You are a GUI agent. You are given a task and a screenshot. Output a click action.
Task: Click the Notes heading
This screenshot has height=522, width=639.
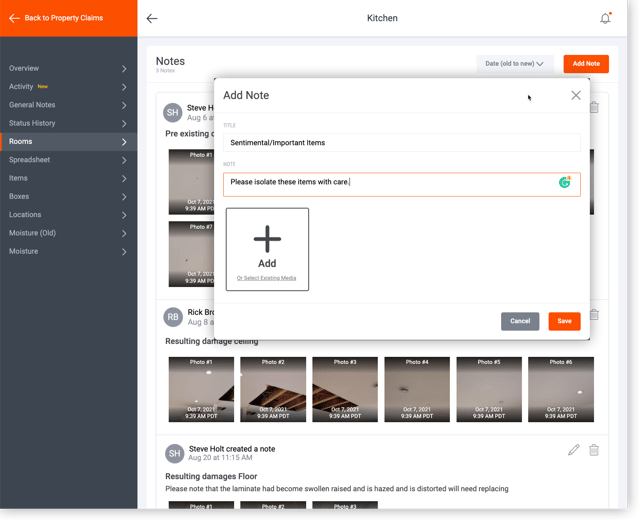pyautogui.click(x=170, y=61)
